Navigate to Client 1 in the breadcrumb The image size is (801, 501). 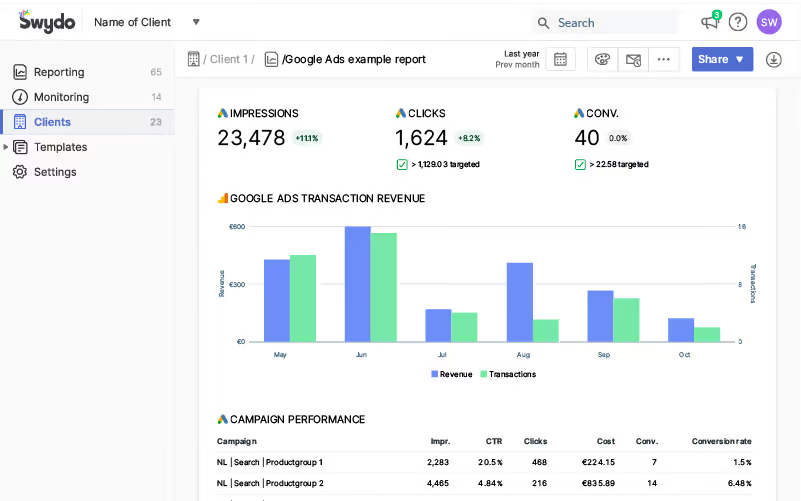230,60
